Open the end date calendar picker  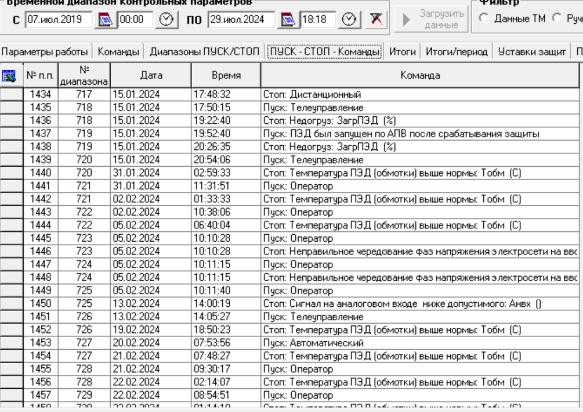288,19
